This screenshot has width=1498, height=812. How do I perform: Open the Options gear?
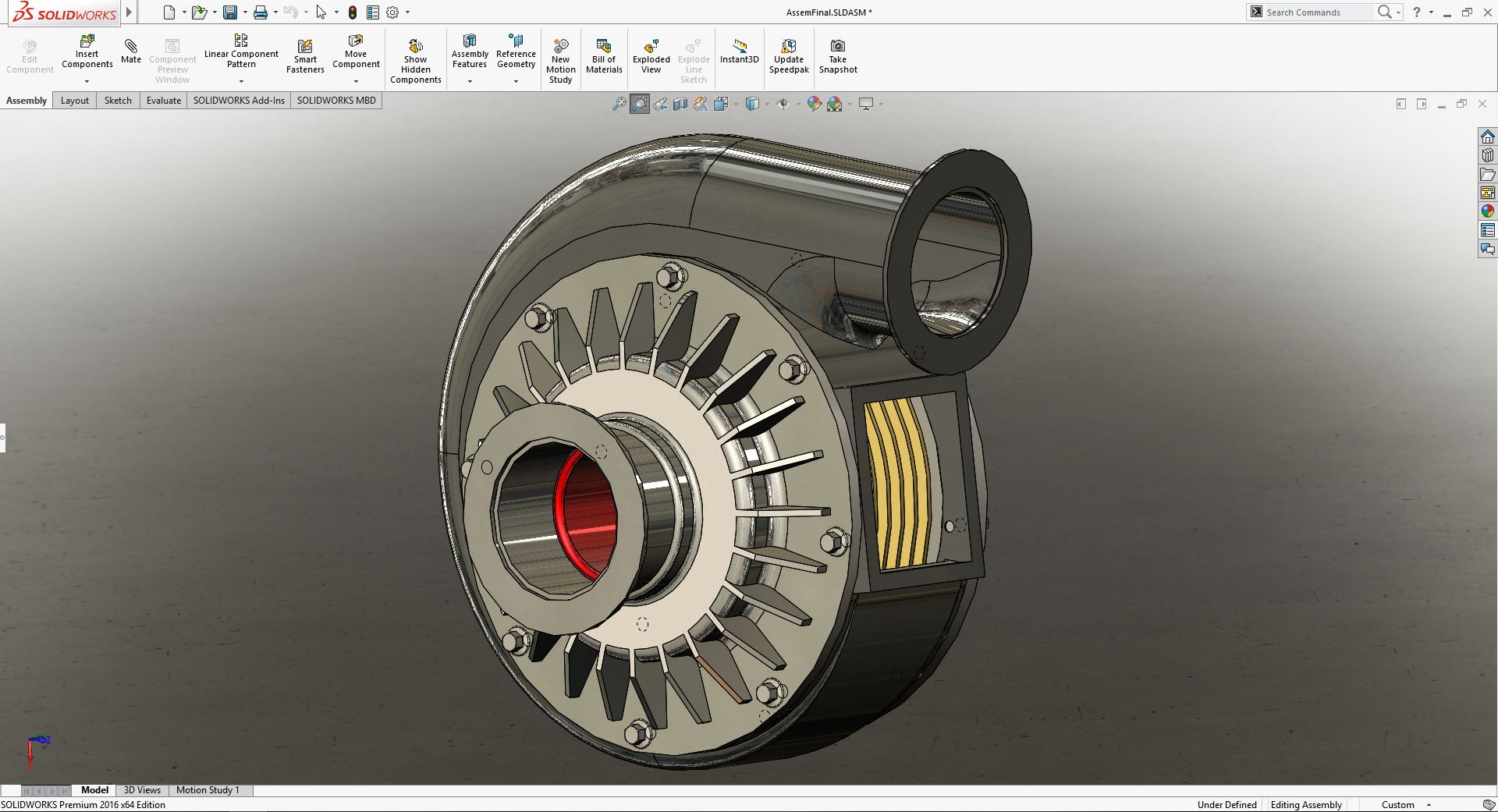392,12
